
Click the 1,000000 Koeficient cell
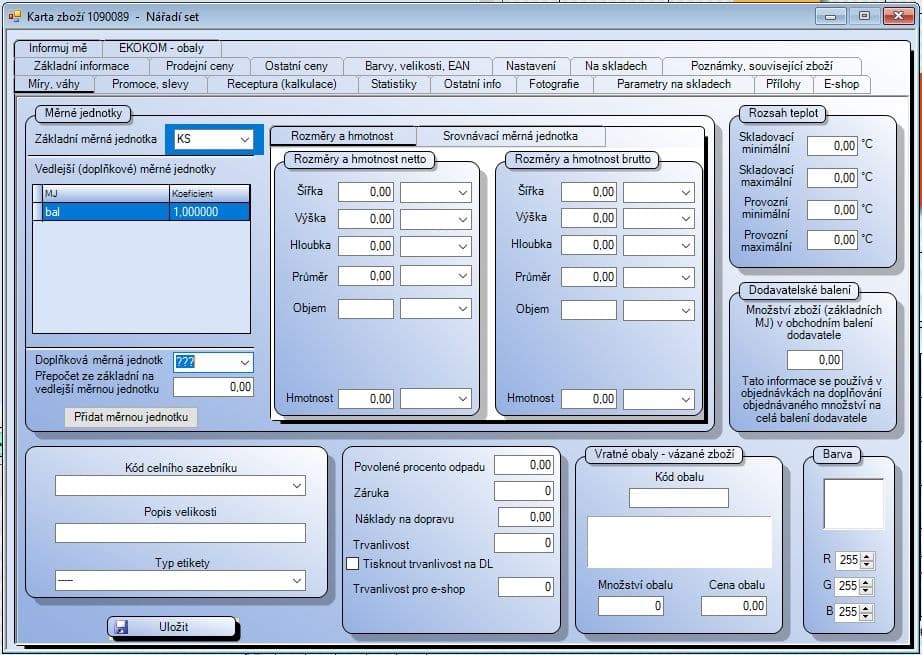tap(210, 212)
